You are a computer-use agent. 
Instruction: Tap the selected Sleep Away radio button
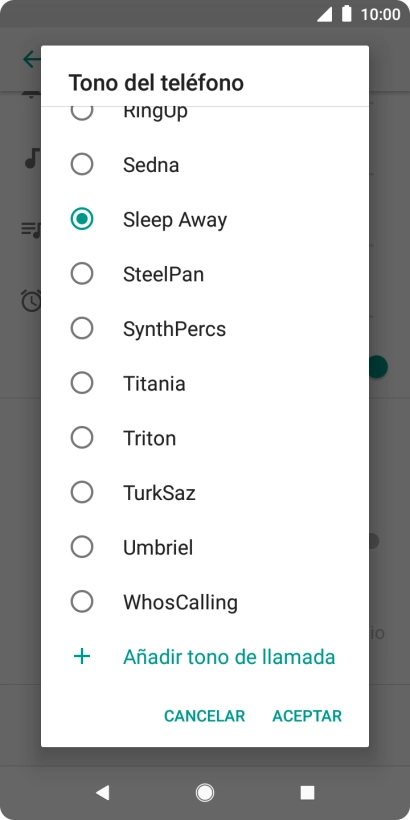82,219
